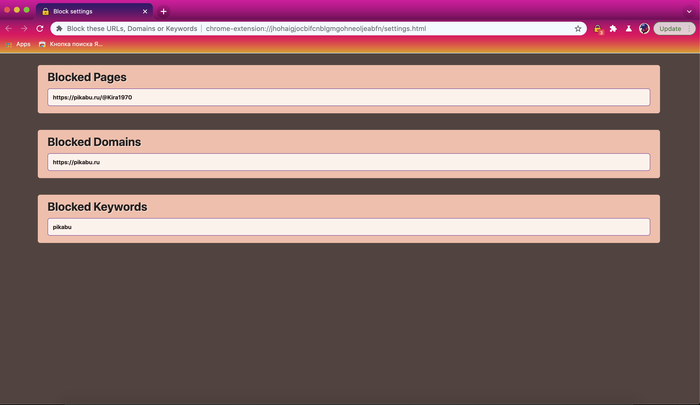Open the user profile avatar

[644, 29]
